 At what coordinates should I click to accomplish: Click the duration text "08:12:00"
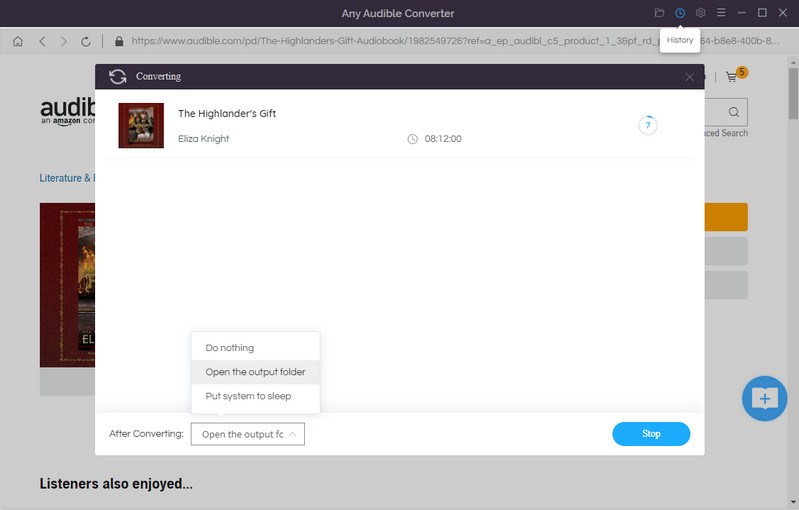click(443, 139)
